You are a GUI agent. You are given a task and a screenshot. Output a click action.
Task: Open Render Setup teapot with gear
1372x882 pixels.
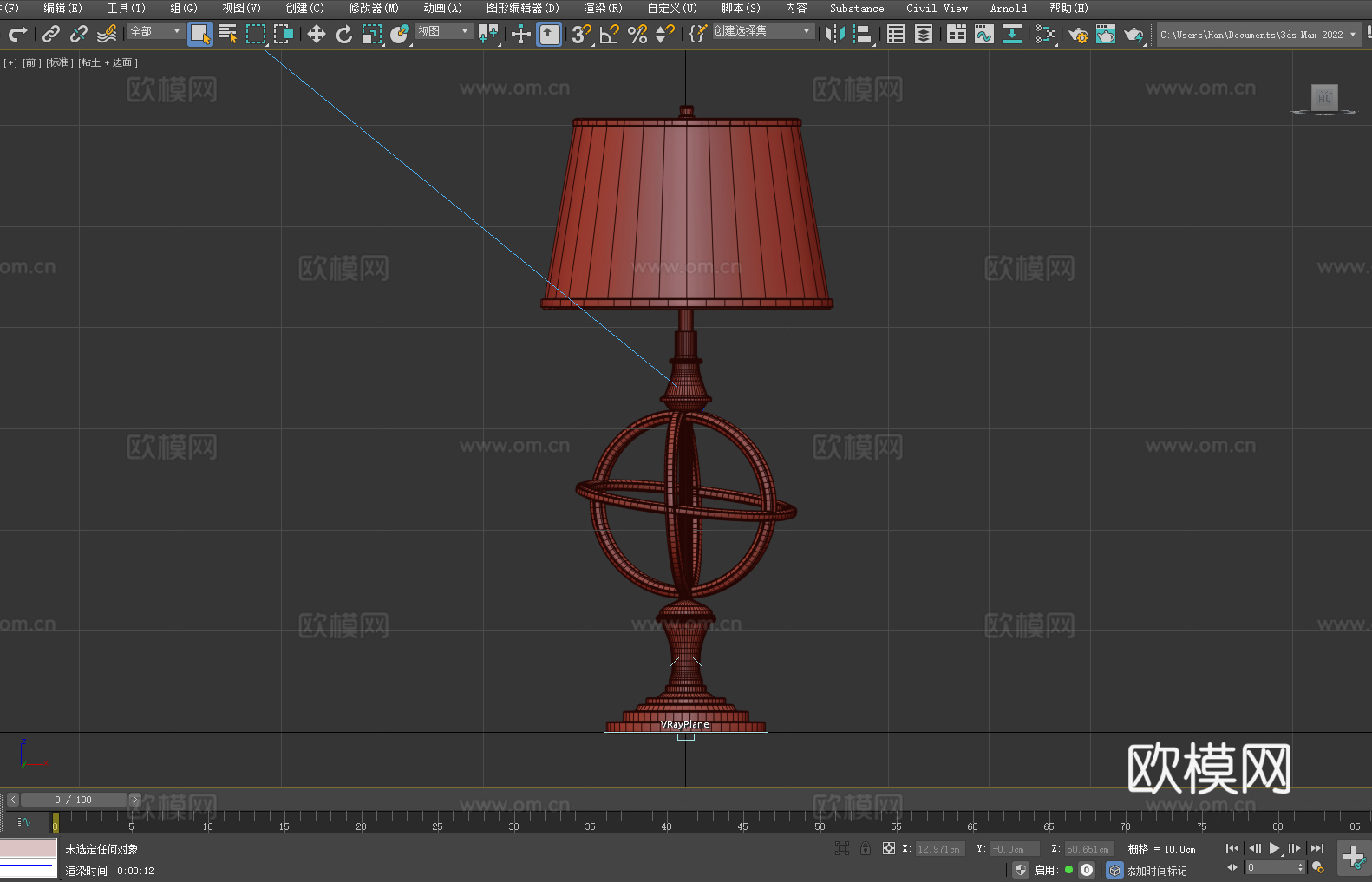click(x=1077, y=34)
